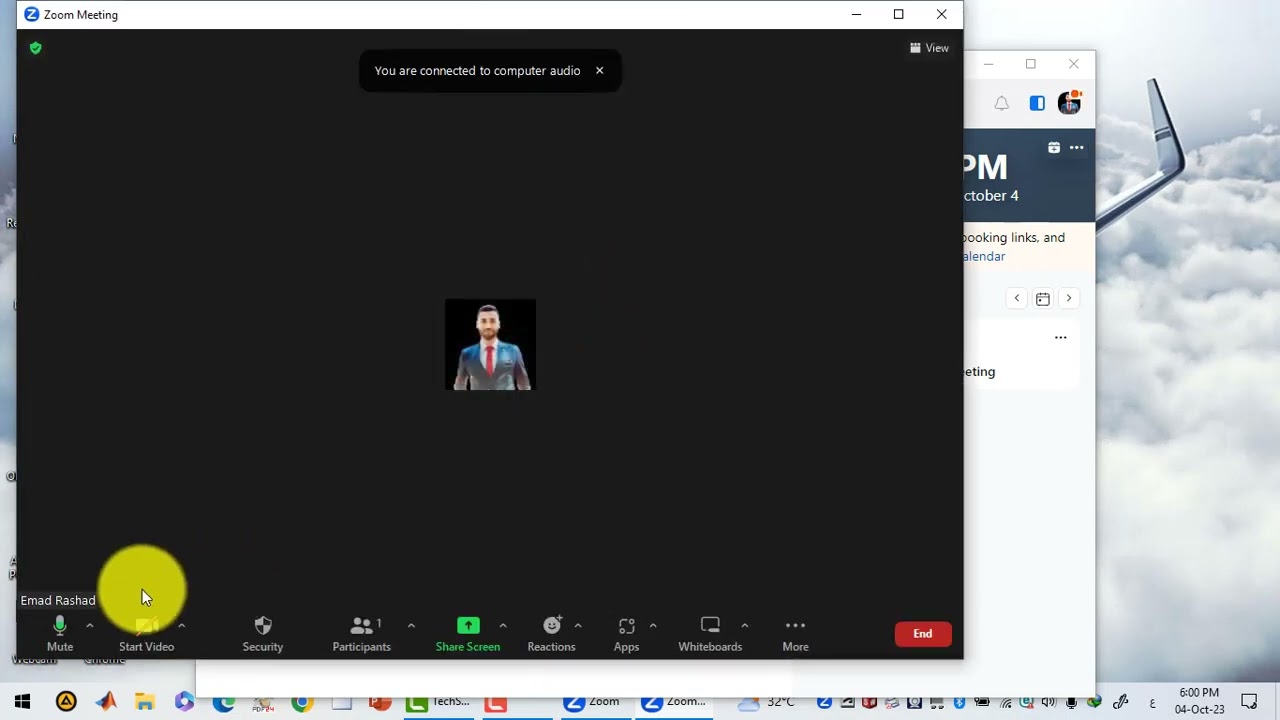
Task: Open the Participants panel
Action: click(361, 634)
